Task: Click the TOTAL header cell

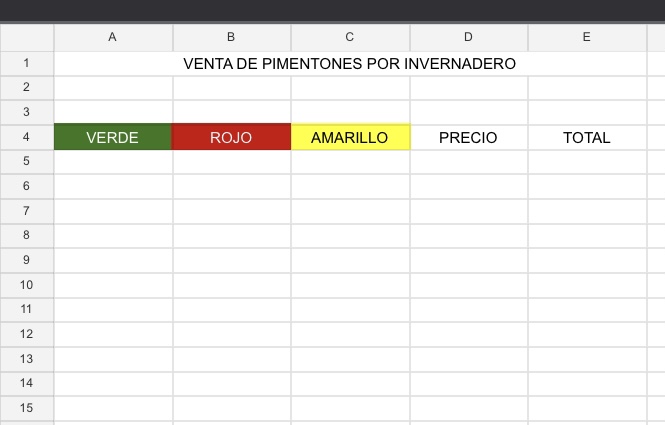Action: [587, 137]
